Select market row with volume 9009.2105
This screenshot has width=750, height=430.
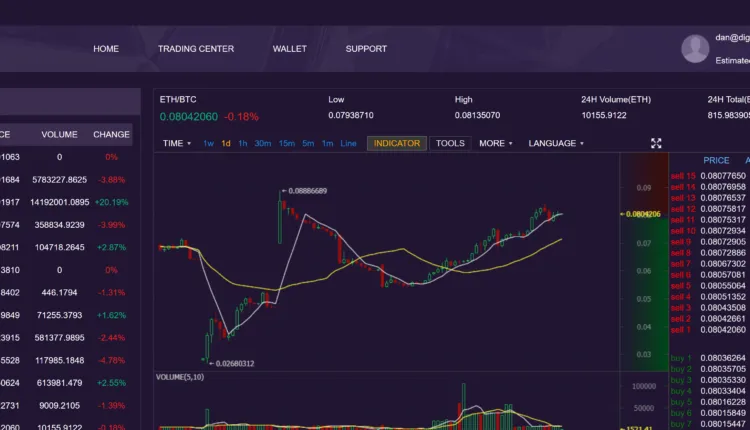pos(66,405)
